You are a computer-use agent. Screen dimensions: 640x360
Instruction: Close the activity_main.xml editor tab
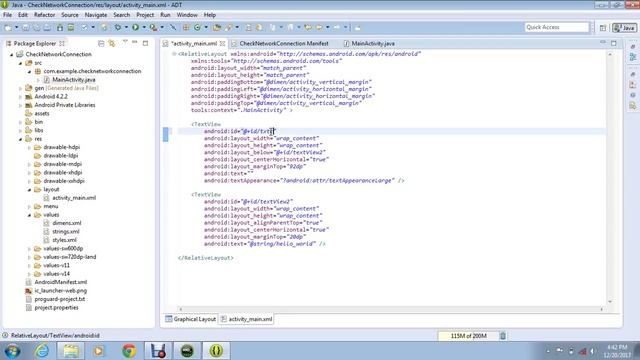[x=222, y=43]
